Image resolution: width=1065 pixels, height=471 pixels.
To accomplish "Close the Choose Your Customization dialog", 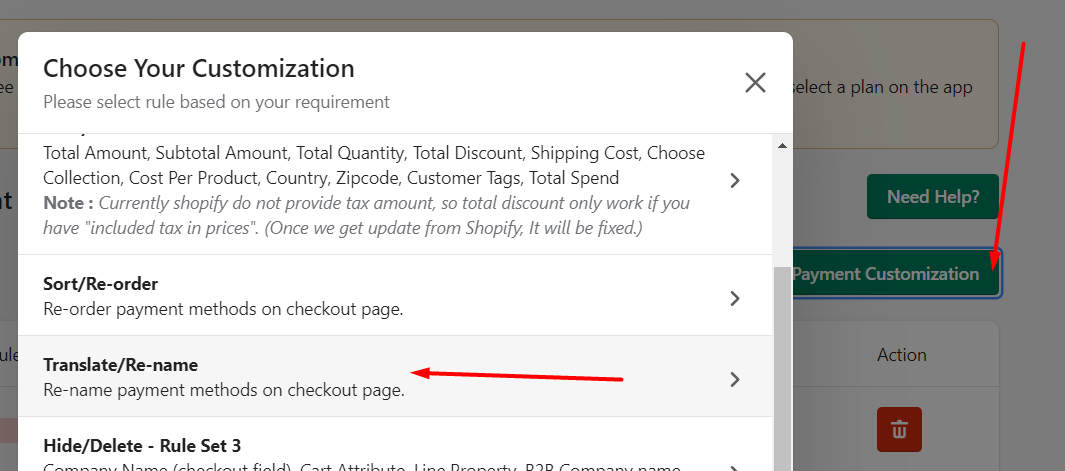I will 755,83.
